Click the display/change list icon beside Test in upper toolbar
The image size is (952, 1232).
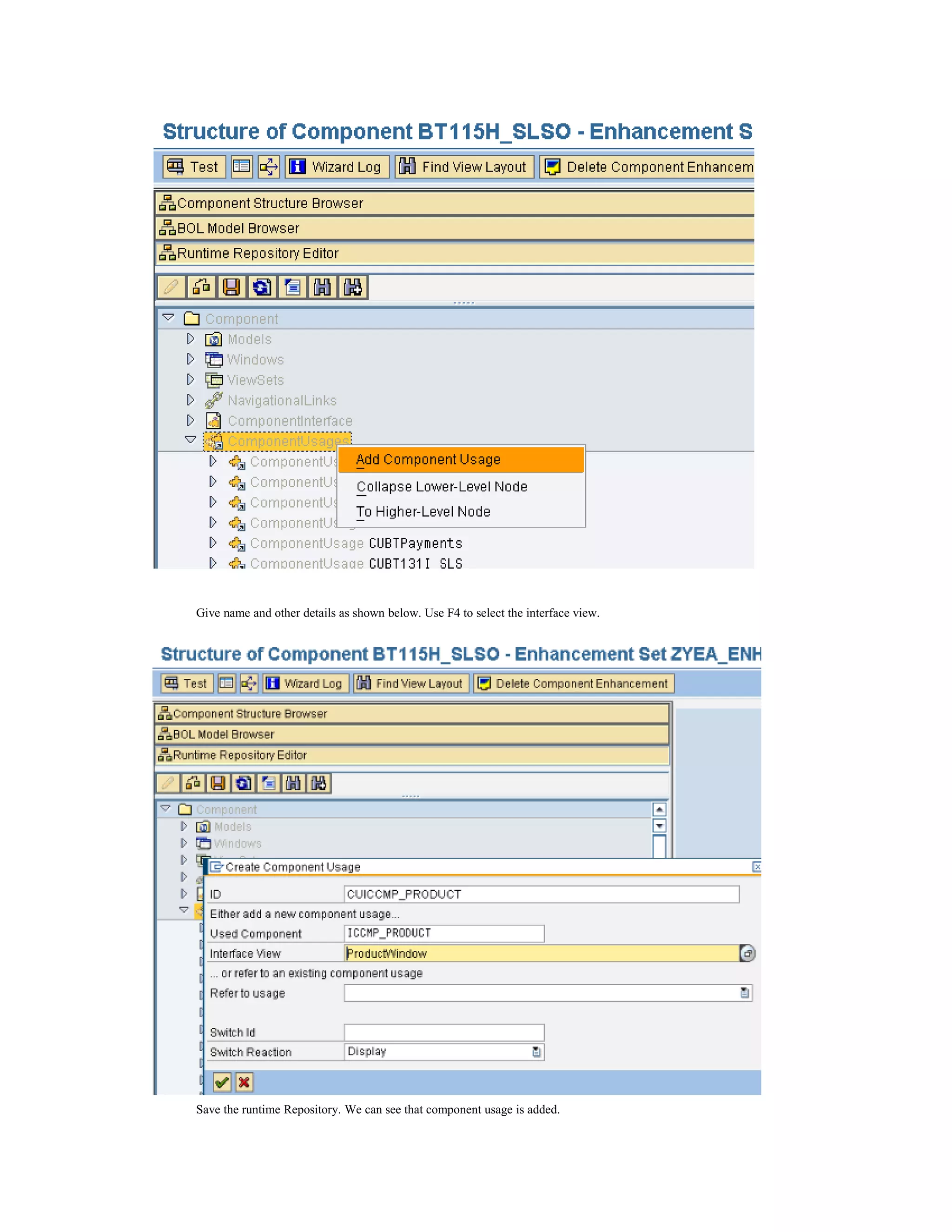click(x=241, y=167)
